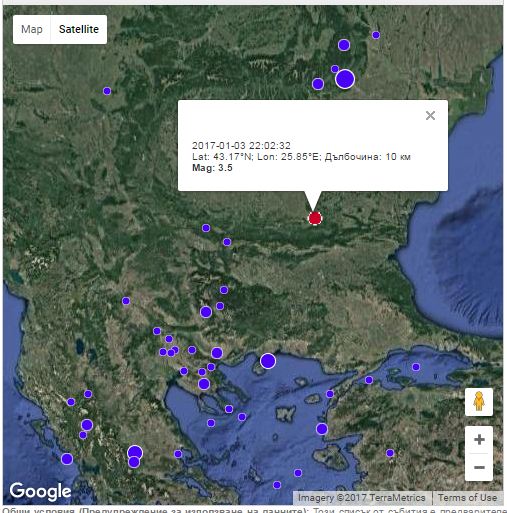Close the earthquake info popup
This screenshot has width=507, height=513.
[430, 115]
